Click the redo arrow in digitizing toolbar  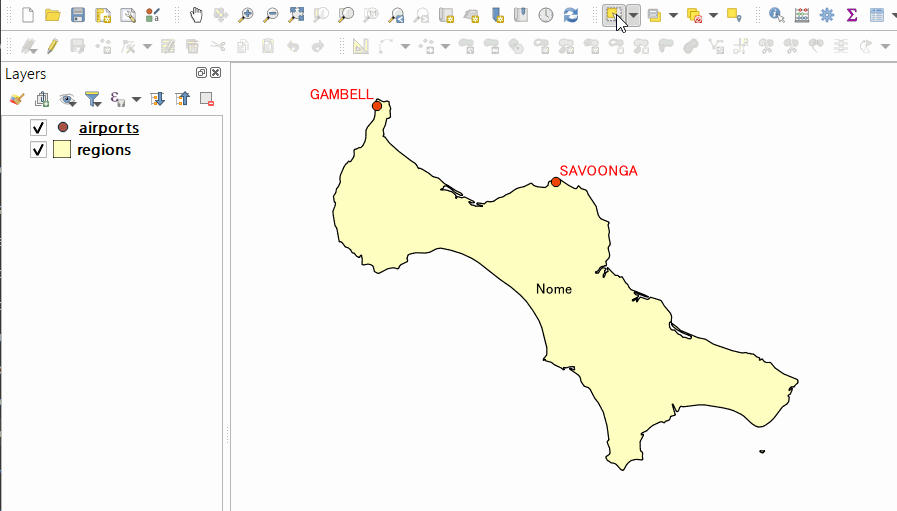[317, 46]
